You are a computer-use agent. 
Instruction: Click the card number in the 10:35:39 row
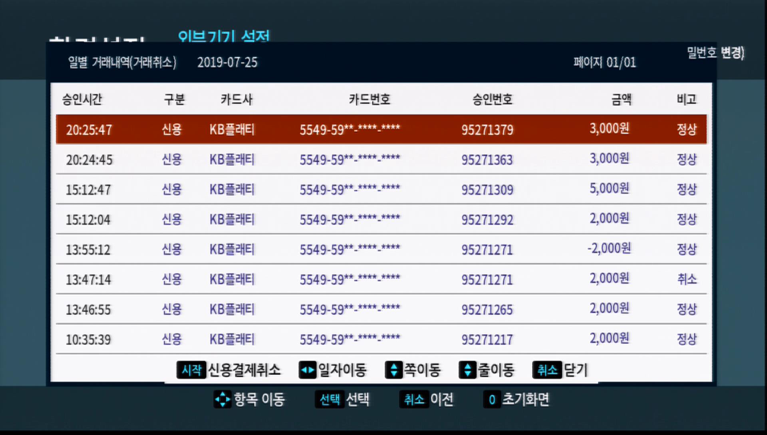[350, 339]
